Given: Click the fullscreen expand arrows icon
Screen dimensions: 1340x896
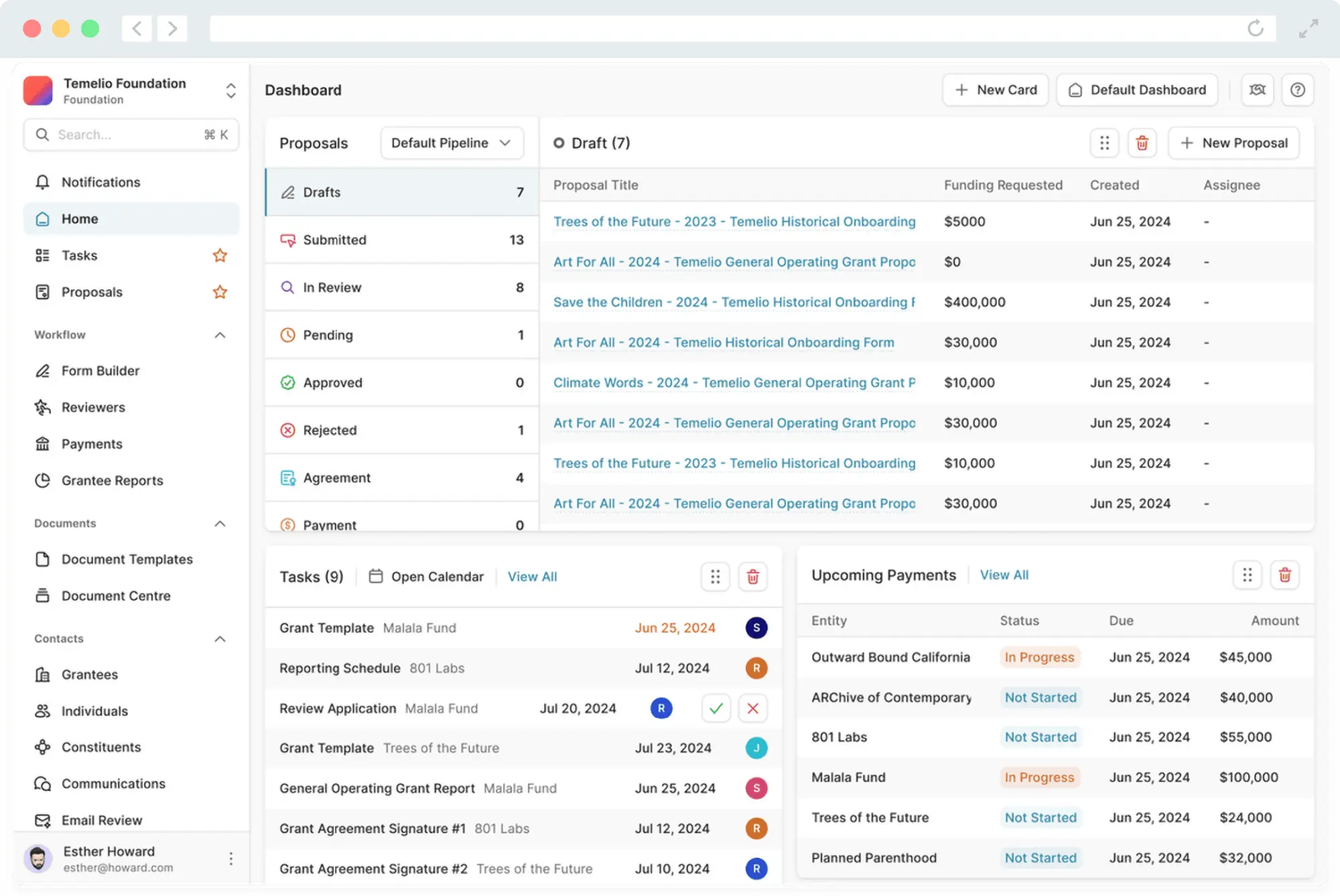Looking at the screenshot, I should (x=1309, y=28).
